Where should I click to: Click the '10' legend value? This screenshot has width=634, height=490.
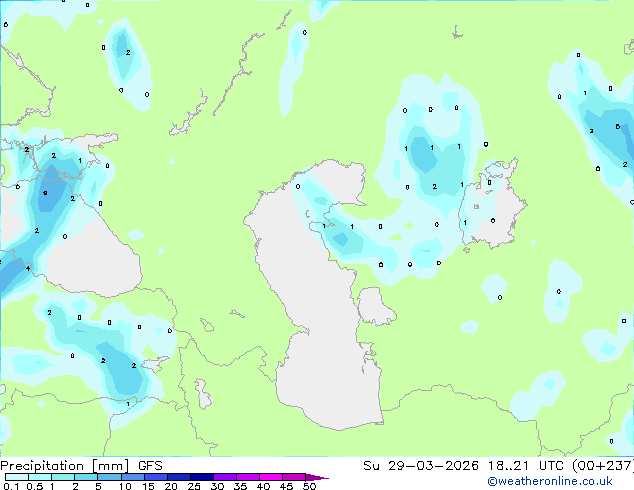click(125, 486)
